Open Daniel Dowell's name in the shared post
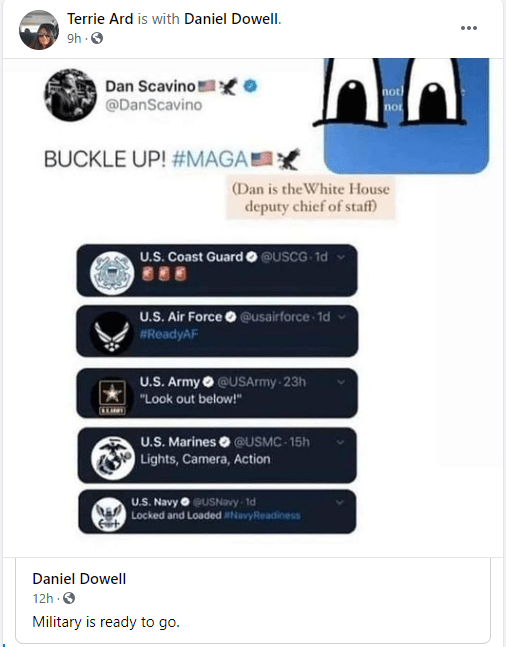506x647 pixels. pyautogui.click(x=79, y=579)
